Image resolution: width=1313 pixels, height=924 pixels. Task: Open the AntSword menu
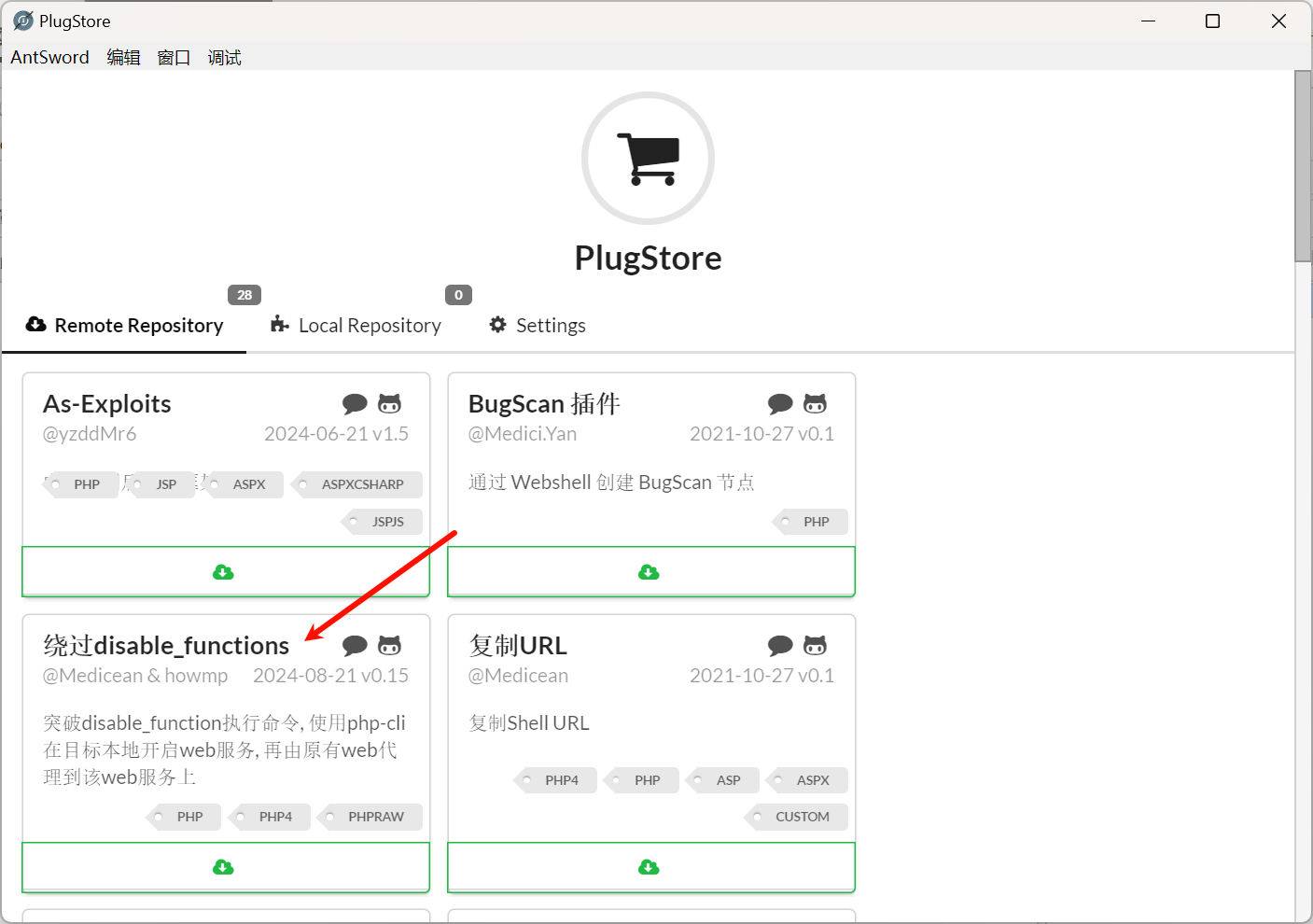(49, 58)
